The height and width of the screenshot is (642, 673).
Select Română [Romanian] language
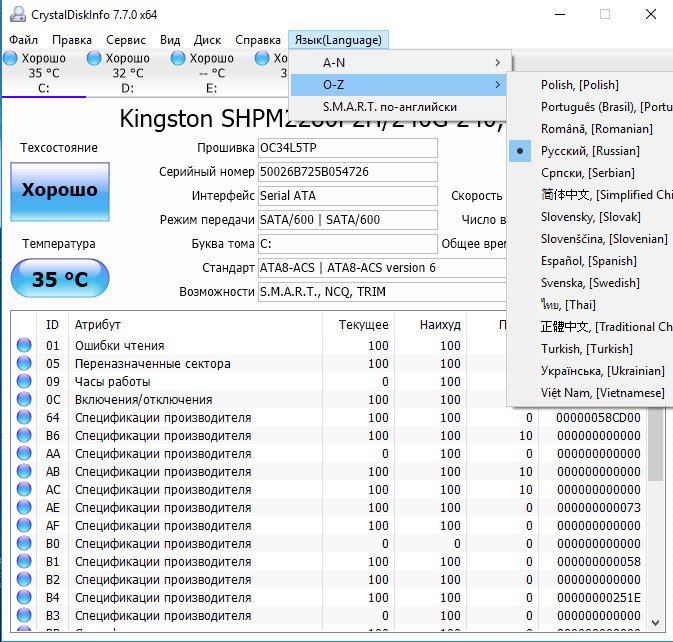[x=591, y=129]
